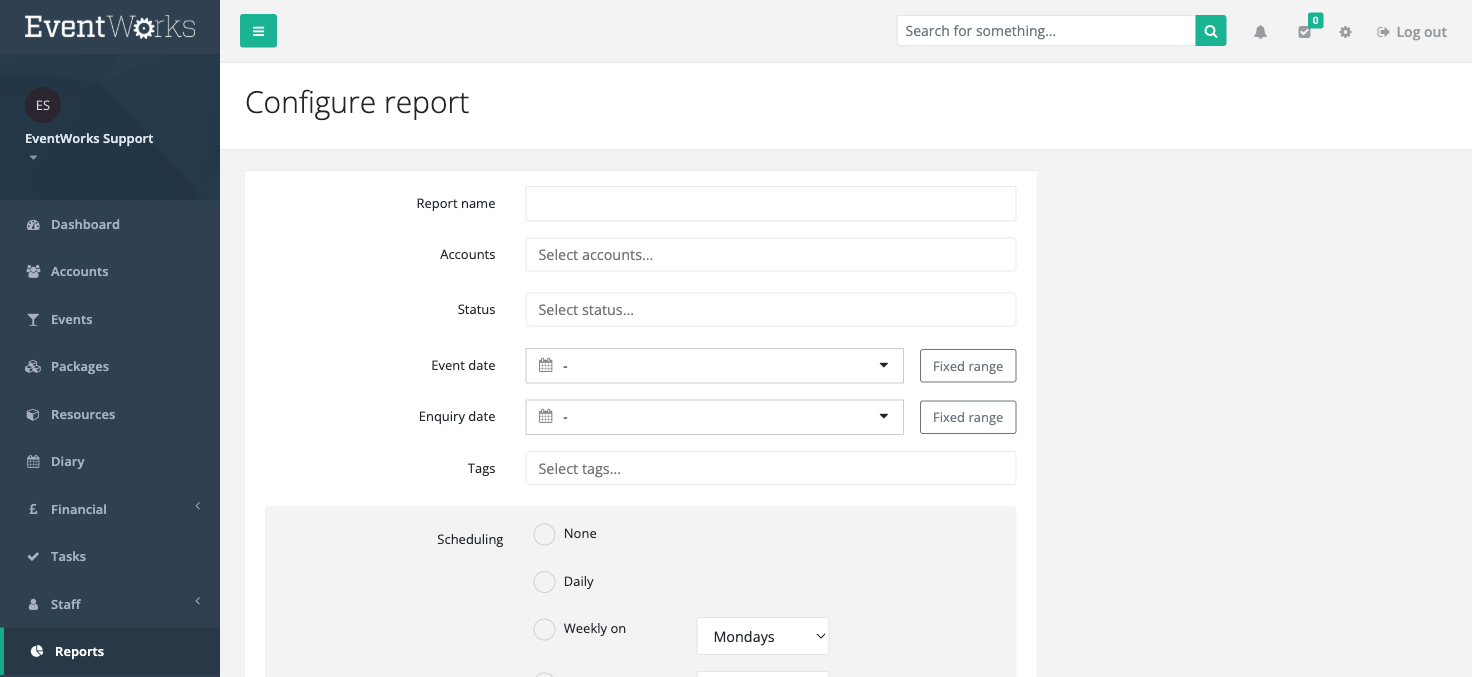Select the Daily scheduling option
Image resolution: width=1472 pixels, height=677 pixels.
pos(544,582)
